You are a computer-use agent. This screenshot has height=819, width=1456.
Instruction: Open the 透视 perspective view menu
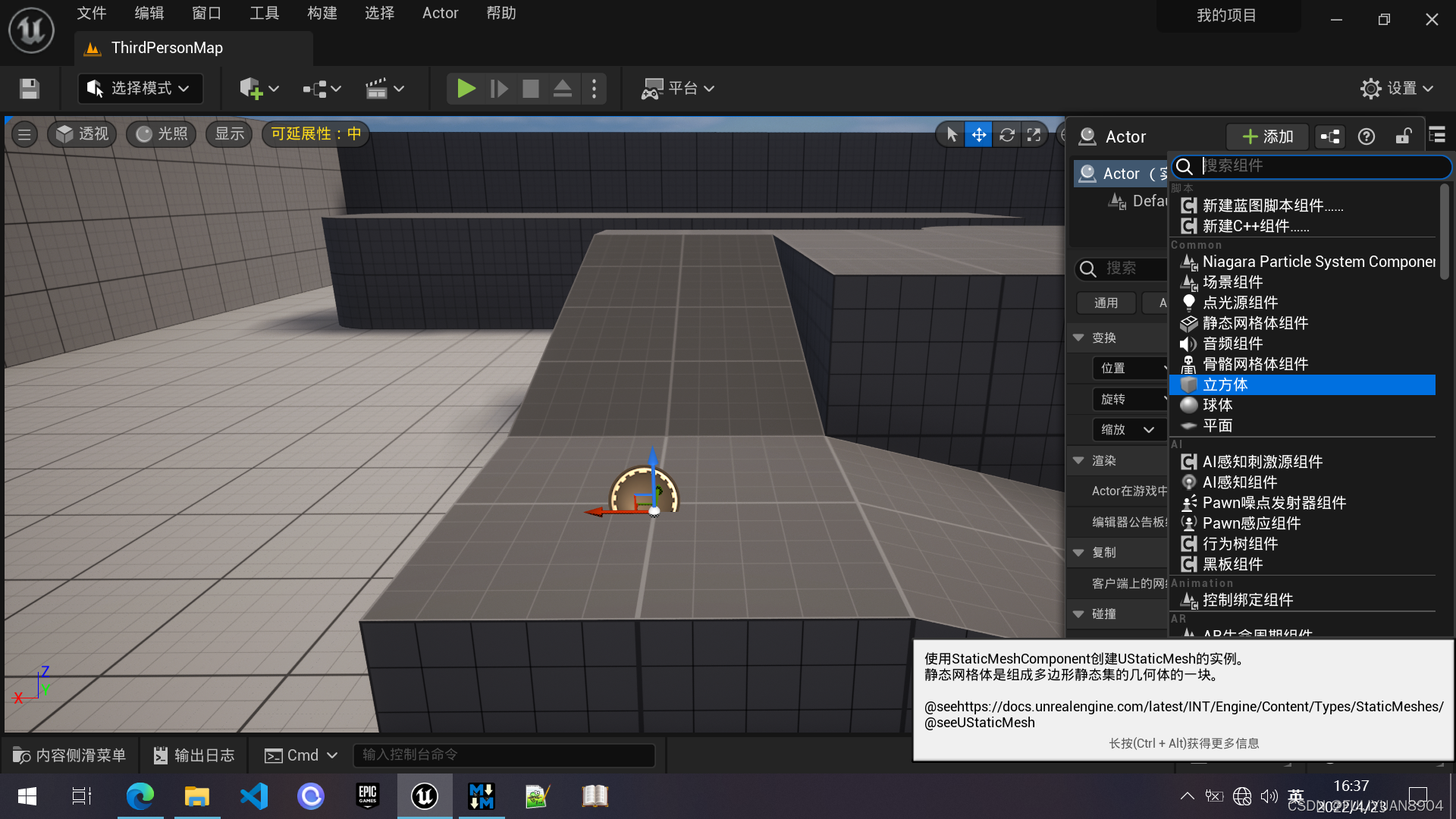[x=82, y=134]
